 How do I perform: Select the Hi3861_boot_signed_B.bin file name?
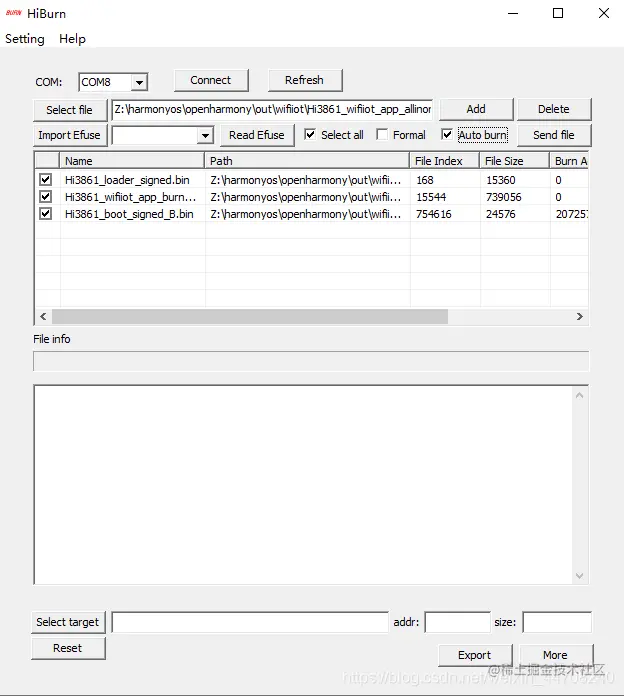tap(129, 214)
